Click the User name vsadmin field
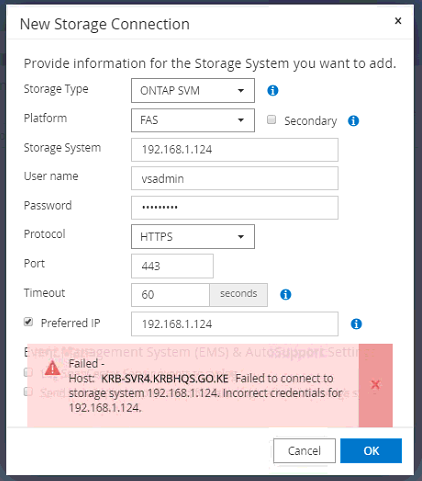The image size is (422, 481). 235,179
